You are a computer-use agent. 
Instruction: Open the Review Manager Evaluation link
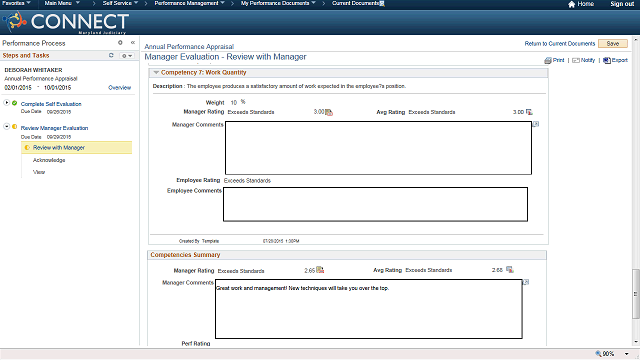point(54,128)
